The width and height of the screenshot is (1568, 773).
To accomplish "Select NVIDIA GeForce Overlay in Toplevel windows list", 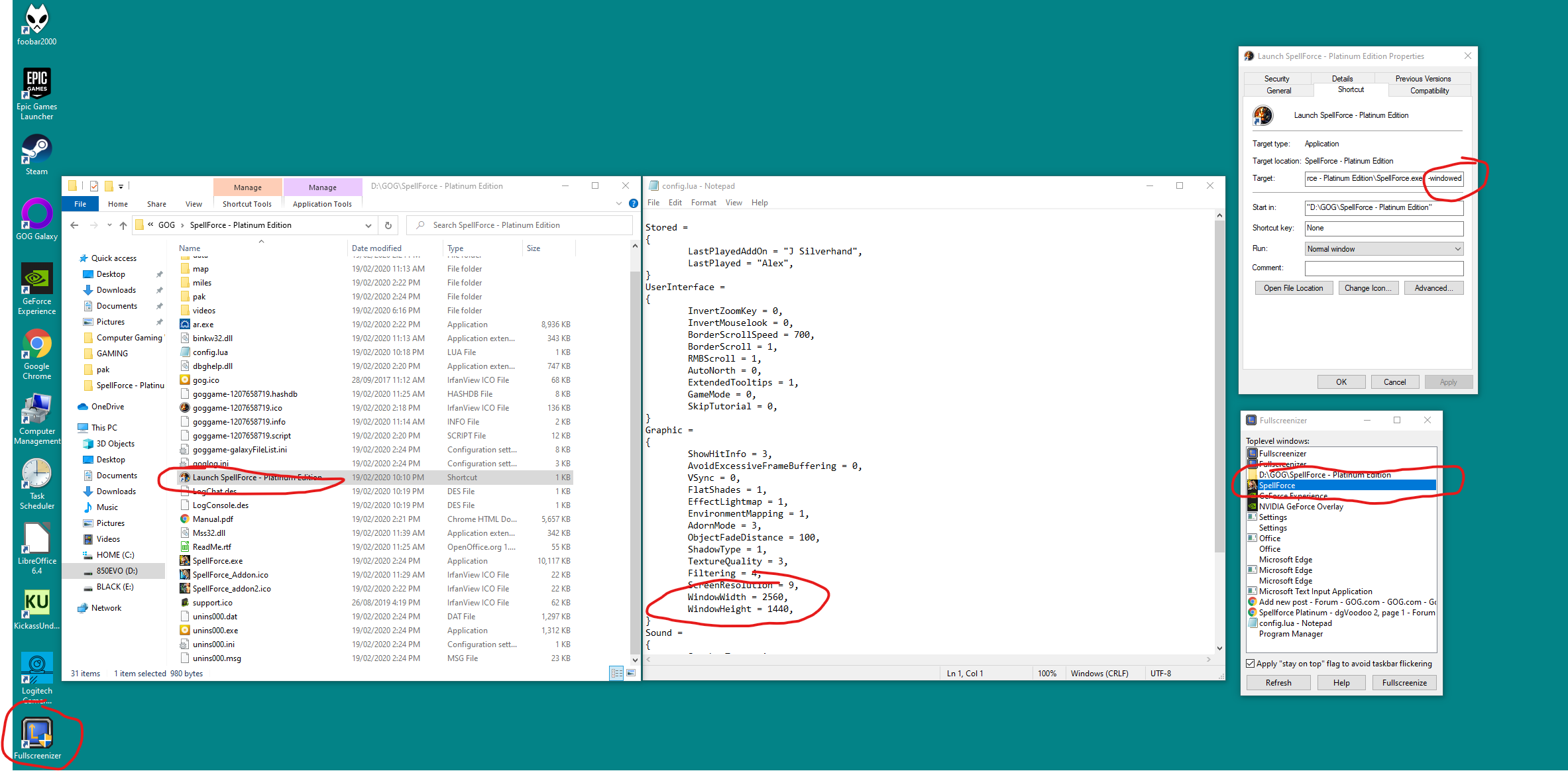I will (1301, 507).
